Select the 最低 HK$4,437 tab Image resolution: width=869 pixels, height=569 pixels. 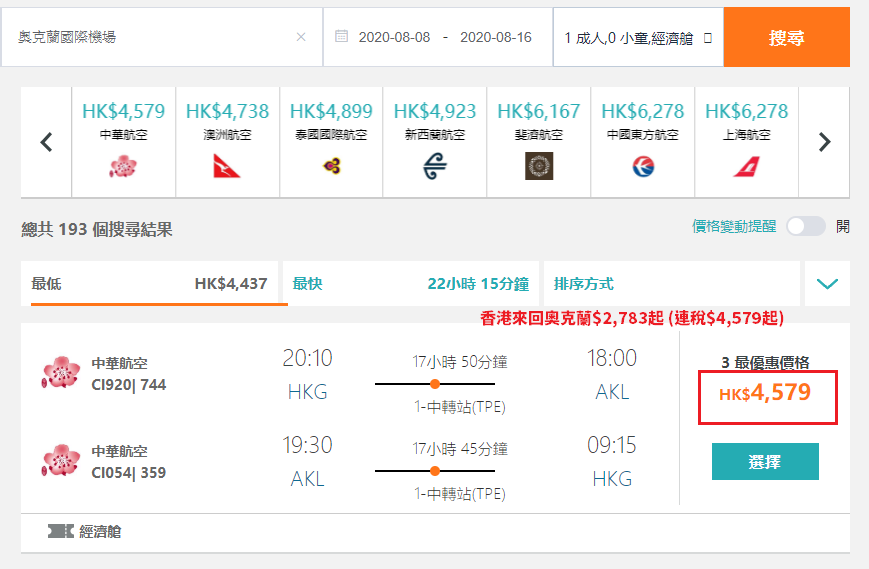pos(150,284)
